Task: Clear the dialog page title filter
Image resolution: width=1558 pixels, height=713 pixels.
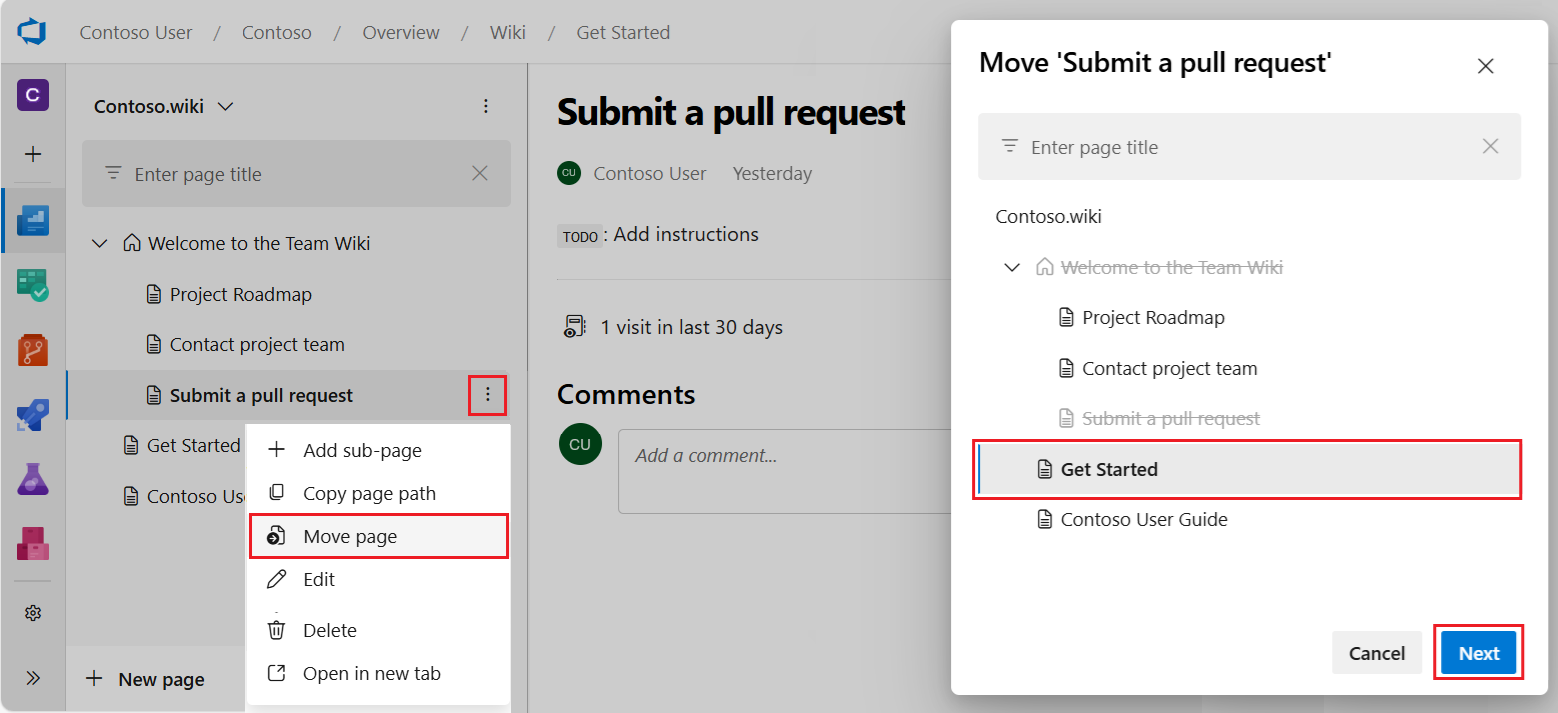Action: 1490,146
